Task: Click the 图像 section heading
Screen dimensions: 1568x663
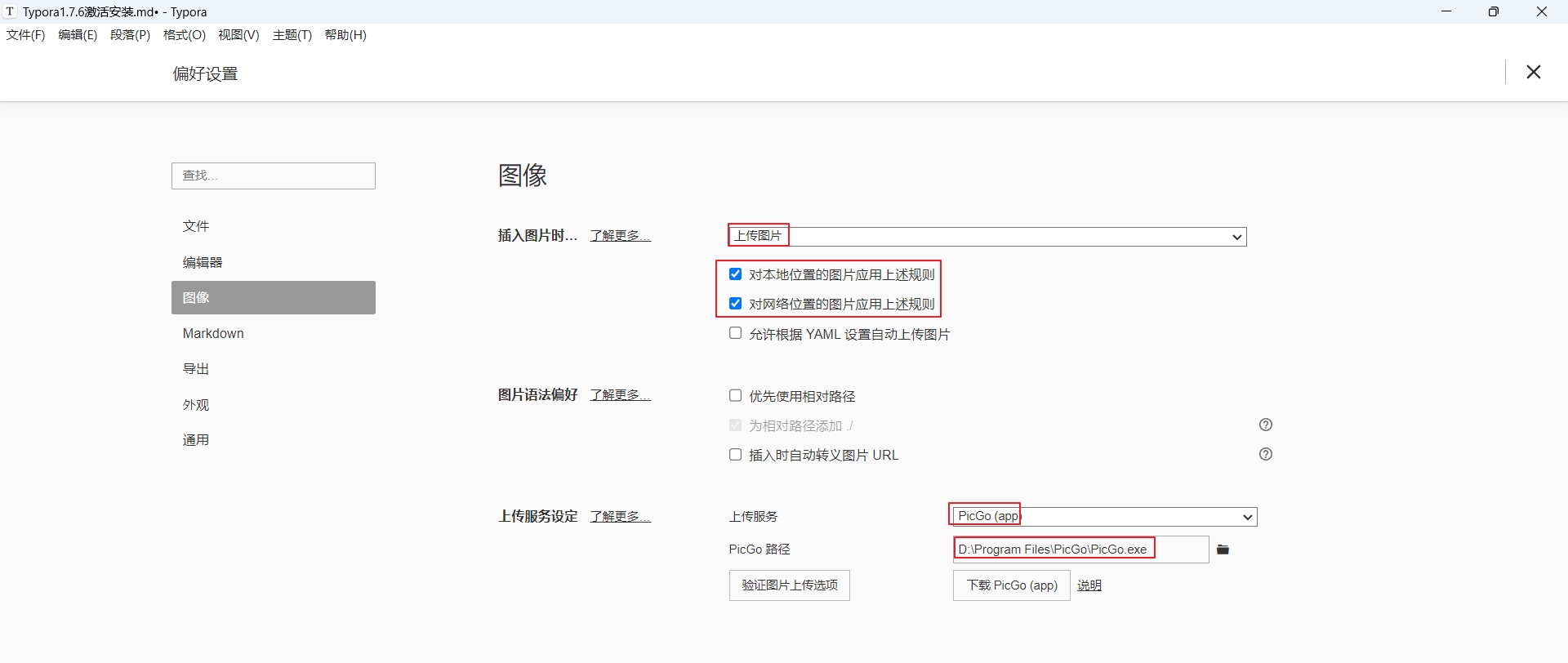Action: point(523,175)
